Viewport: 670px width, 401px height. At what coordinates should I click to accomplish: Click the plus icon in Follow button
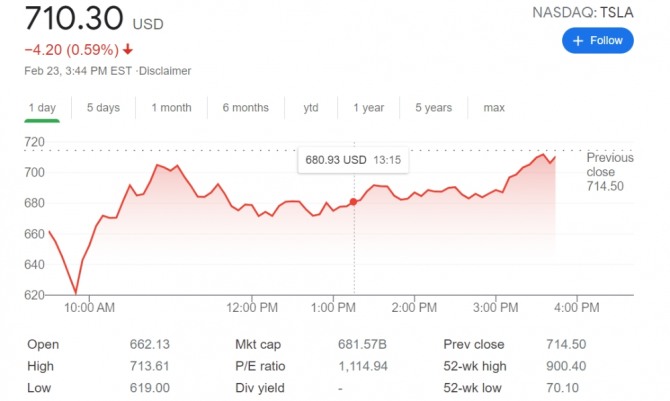[x=579, y=41]
